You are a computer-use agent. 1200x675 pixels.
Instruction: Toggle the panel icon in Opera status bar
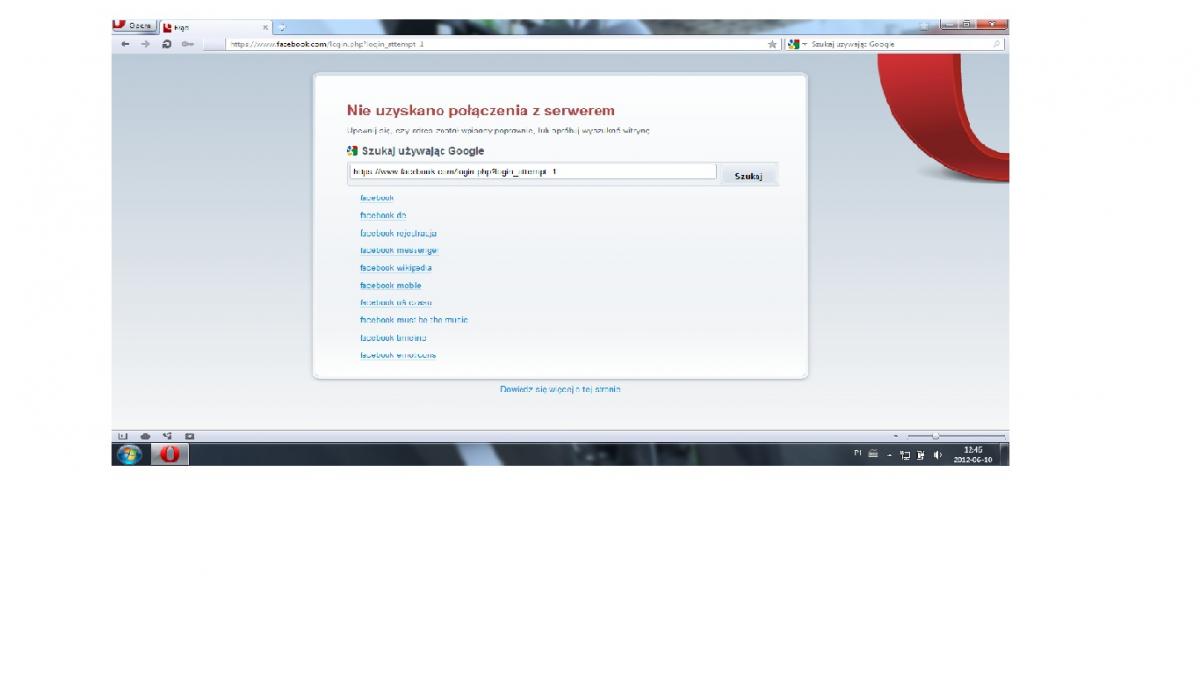click(123, 436)
